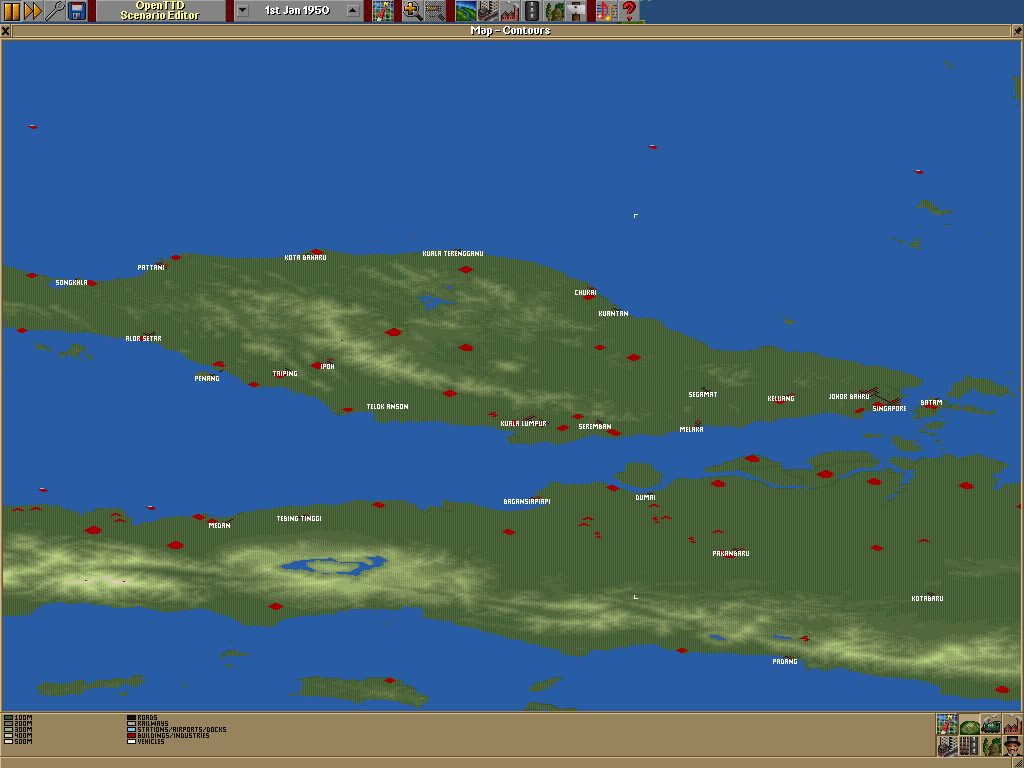Close the Map - Contours window

(x=5, y=31)
